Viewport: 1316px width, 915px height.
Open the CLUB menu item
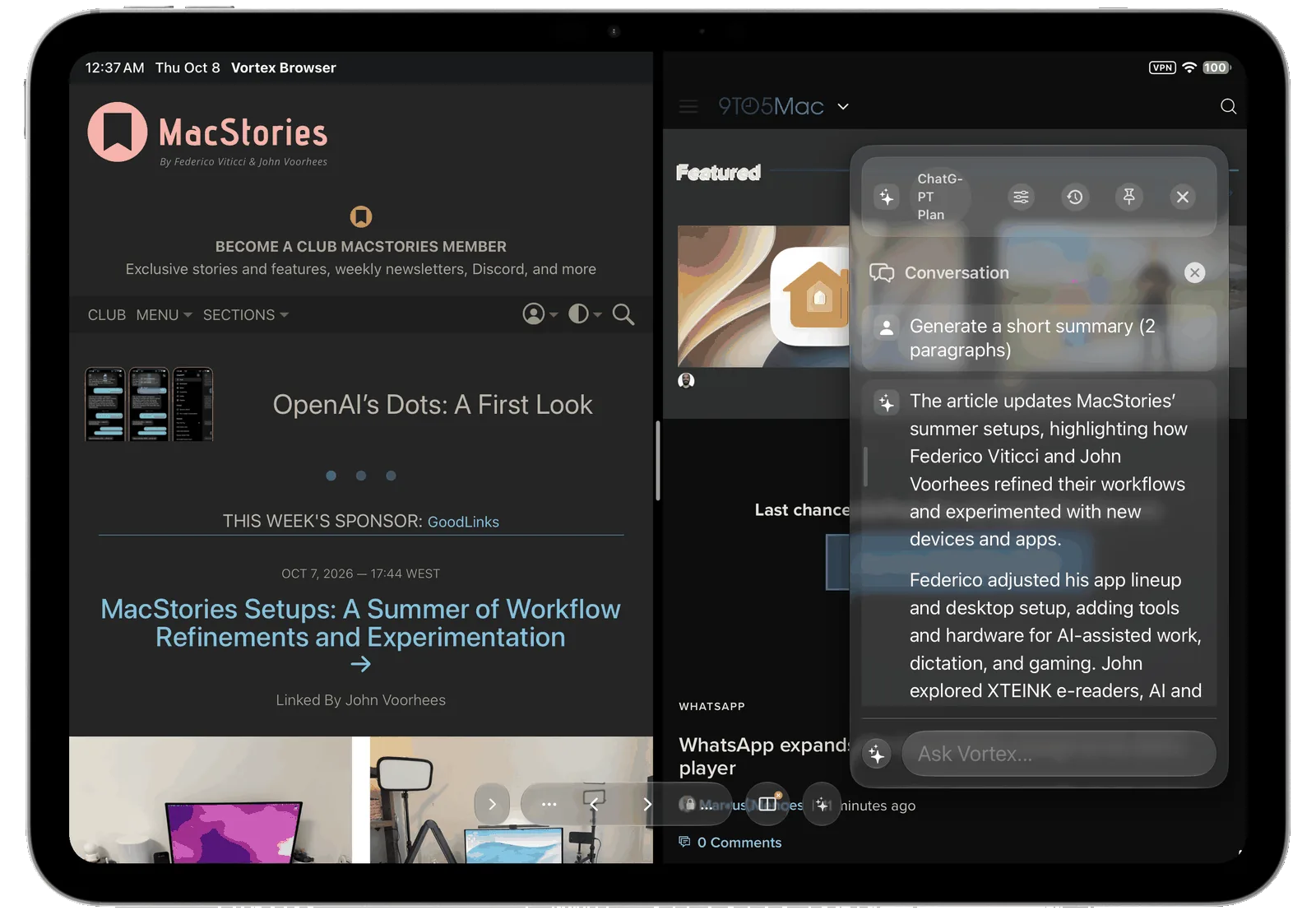click(x=107, y=315)
